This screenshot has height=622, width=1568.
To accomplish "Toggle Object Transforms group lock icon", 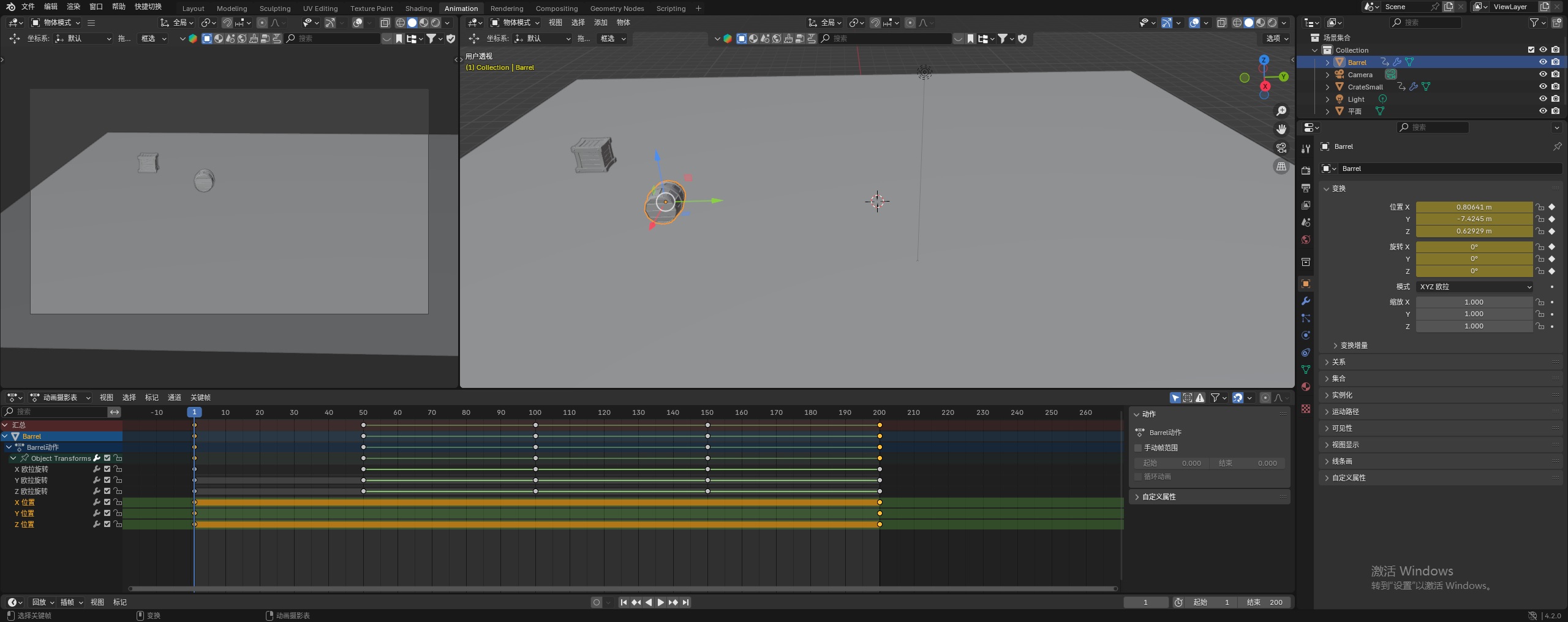I will pos(118,458).
